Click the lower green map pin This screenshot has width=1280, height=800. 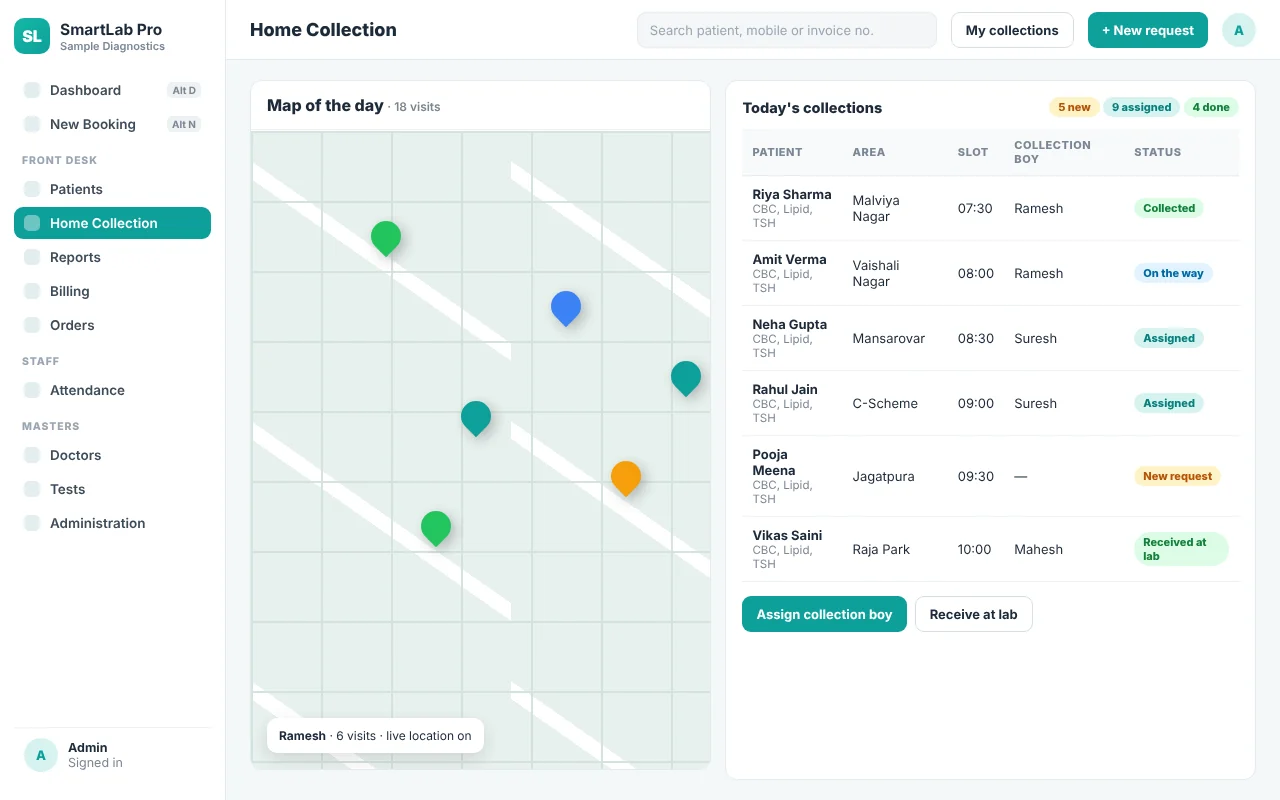pos(436,528)
